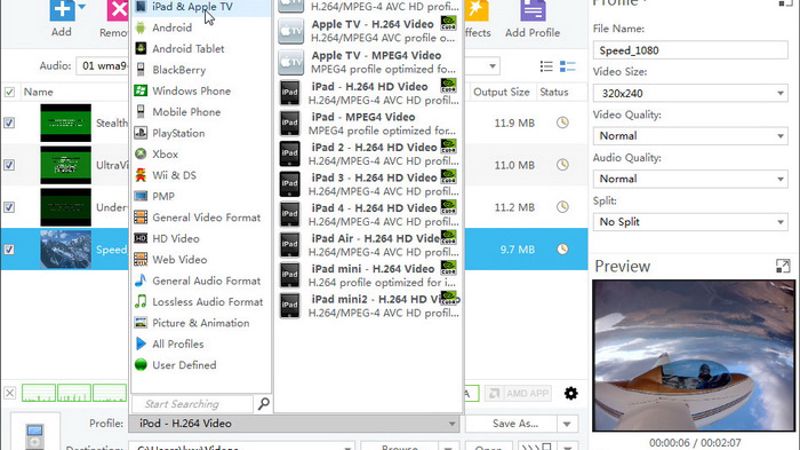Open the Add button dropdown arrow

point(82,8)
